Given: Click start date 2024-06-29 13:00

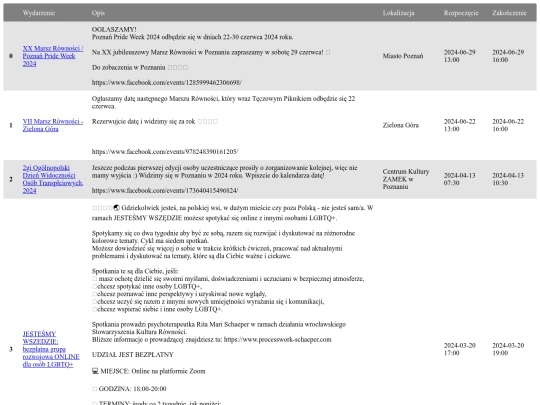Looking at the screenshot, I should click(x=459, y=56).
